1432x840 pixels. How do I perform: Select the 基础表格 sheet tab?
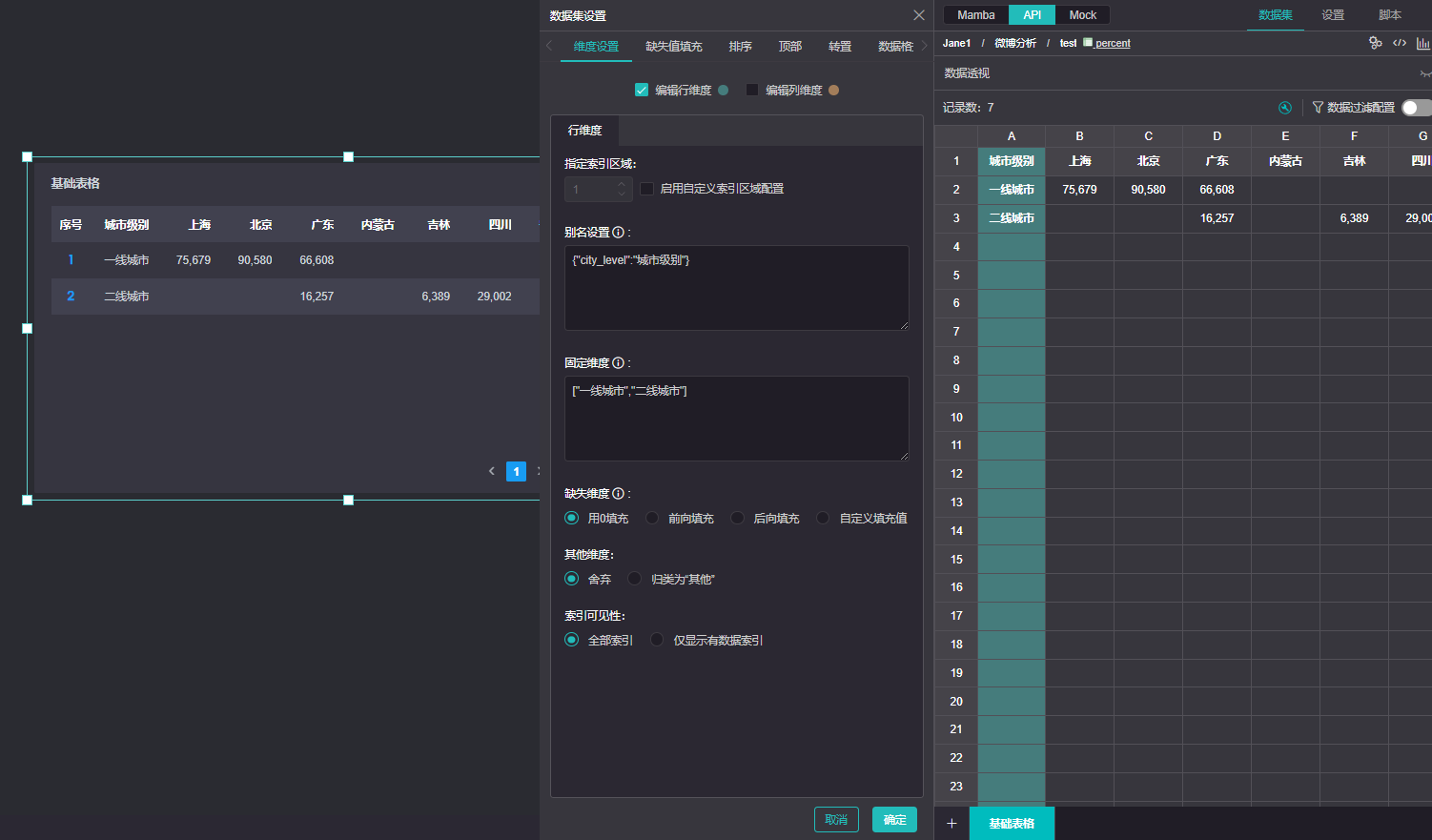1012,823
